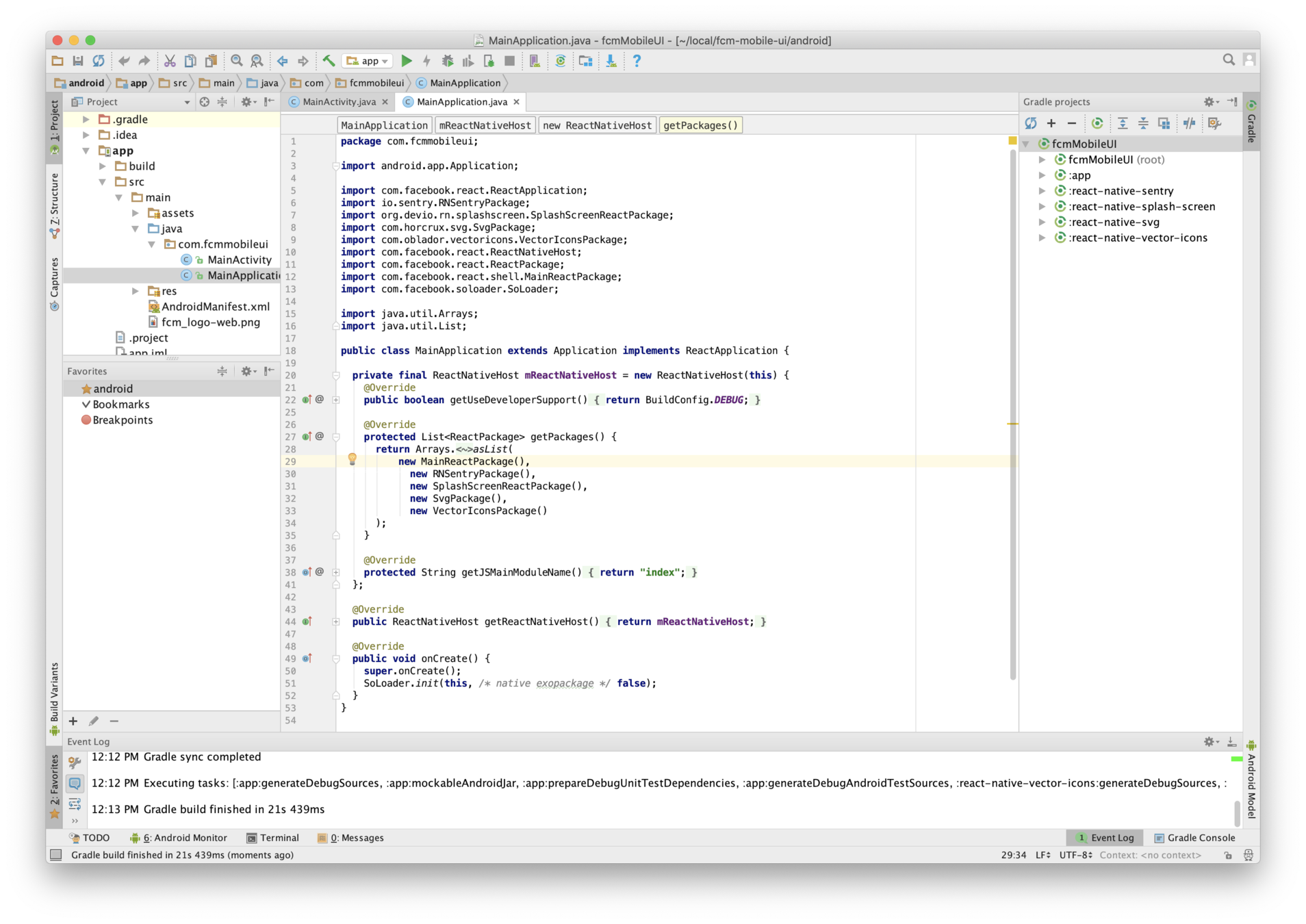
Task: Click the Make Project hammer icon
Action: pyautogui.click(x=329, y=61)
